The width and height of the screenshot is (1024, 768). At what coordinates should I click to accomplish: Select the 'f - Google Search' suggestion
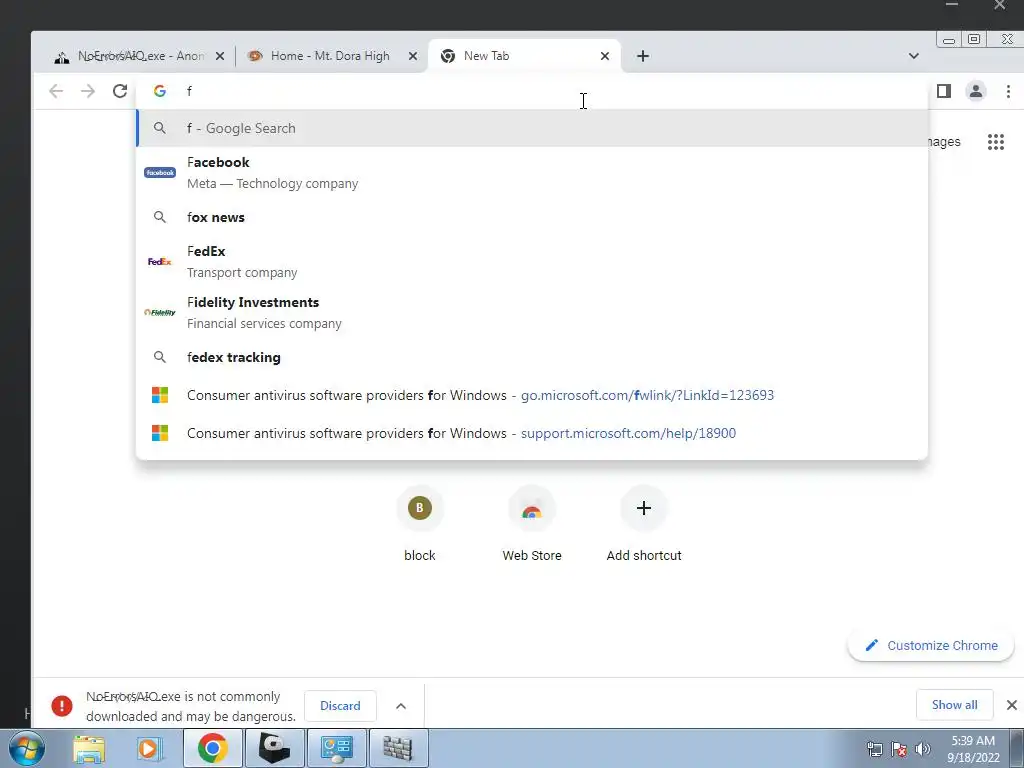point(532,128)
